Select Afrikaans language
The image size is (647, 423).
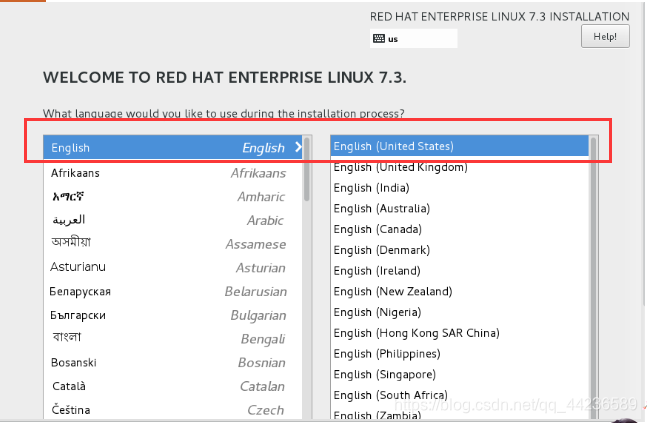point(173,173)
